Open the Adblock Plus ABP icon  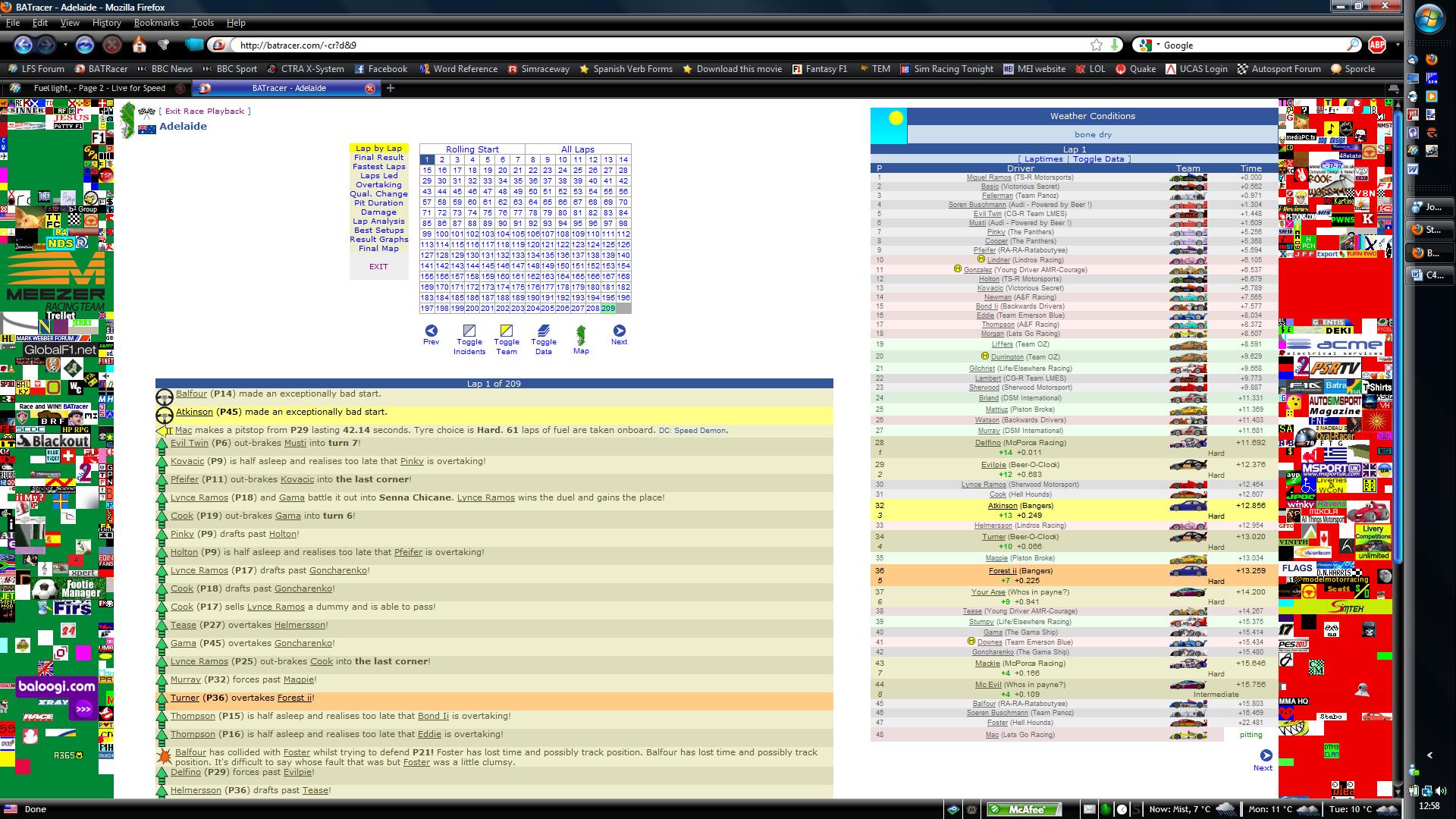[x=1377, y=45]
